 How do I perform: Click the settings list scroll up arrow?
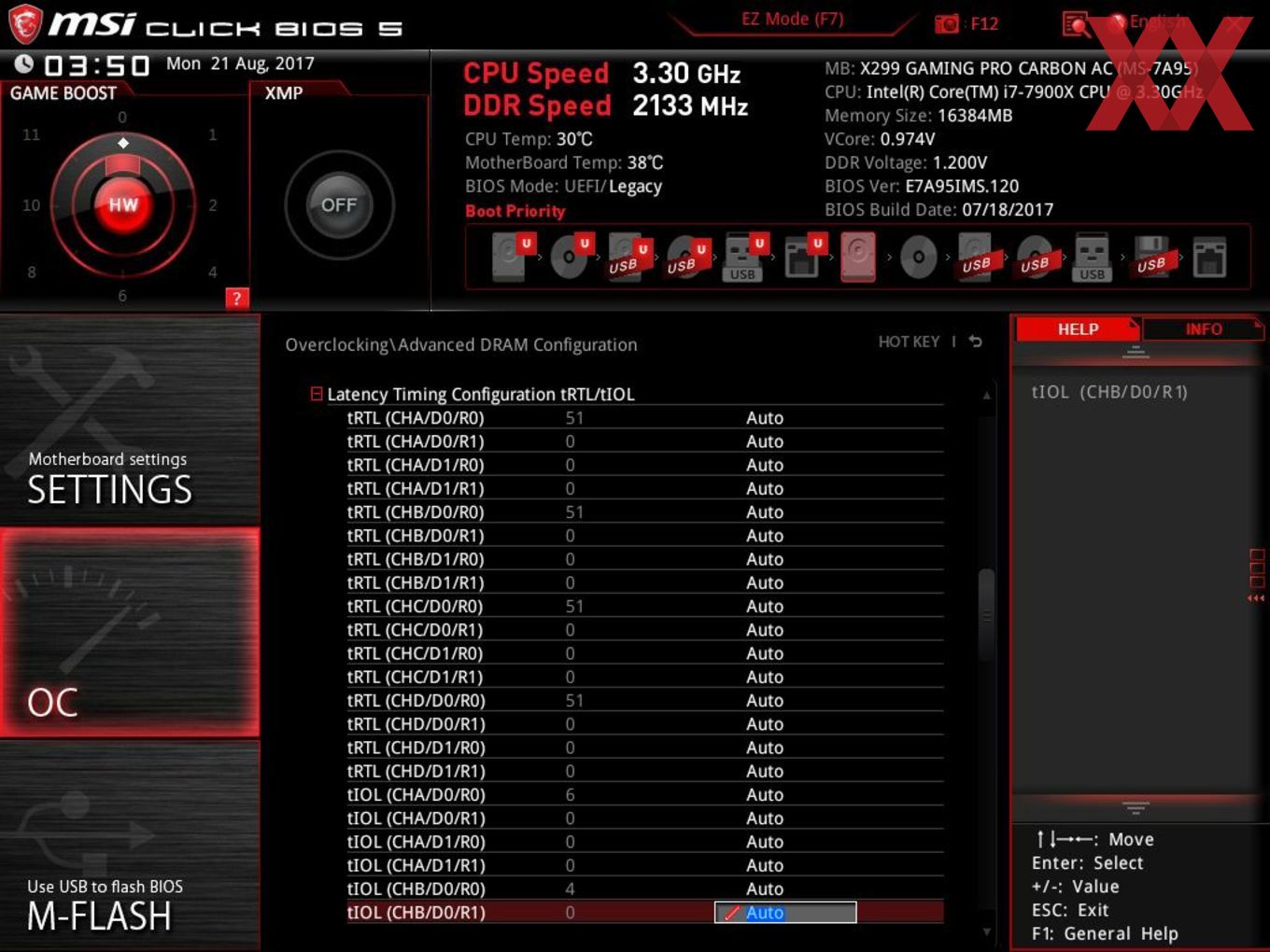(986, 396)
